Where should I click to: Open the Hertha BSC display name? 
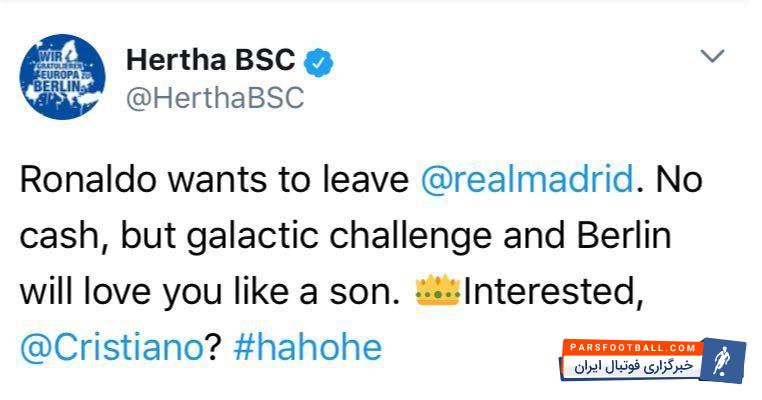pyautogui.click(x=210, y=60)
